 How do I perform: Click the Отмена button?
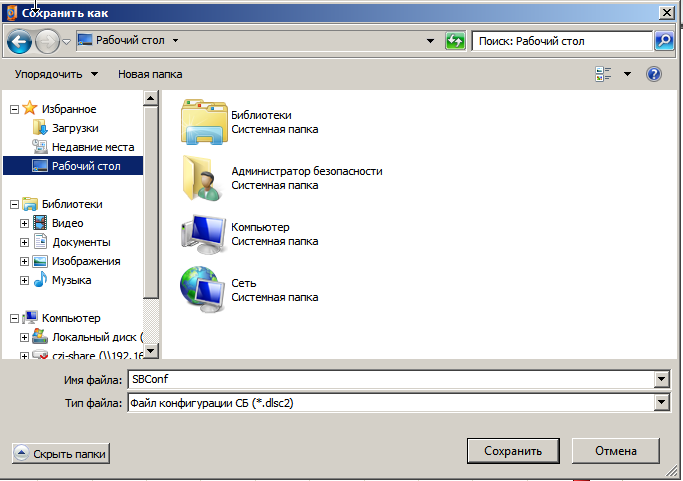[x=615, y=451]
